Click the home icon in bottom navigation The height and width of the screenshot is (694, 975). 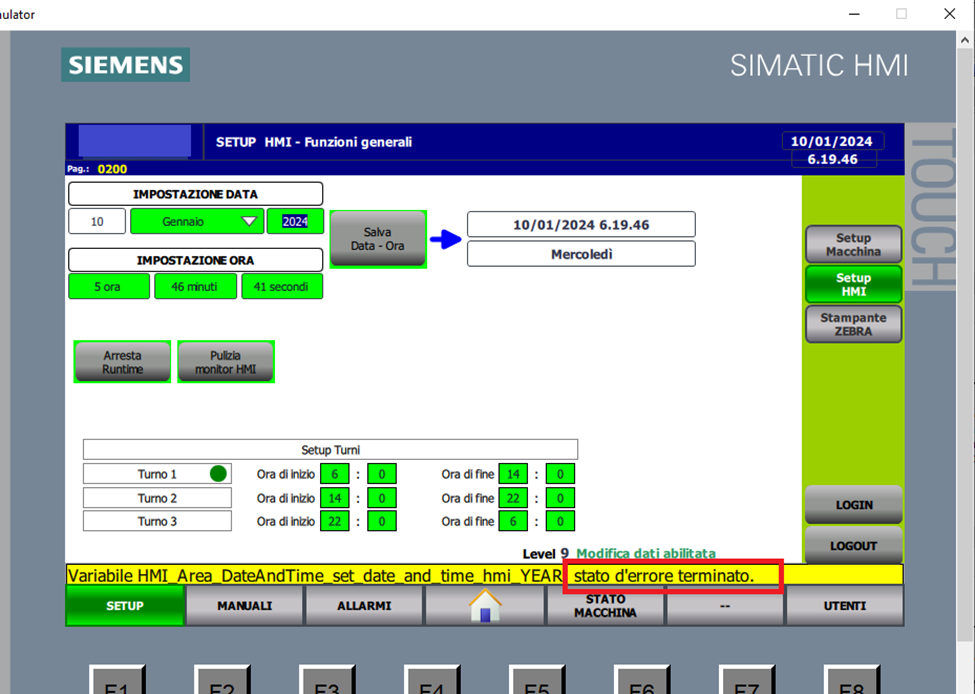[x=485, y=606]
